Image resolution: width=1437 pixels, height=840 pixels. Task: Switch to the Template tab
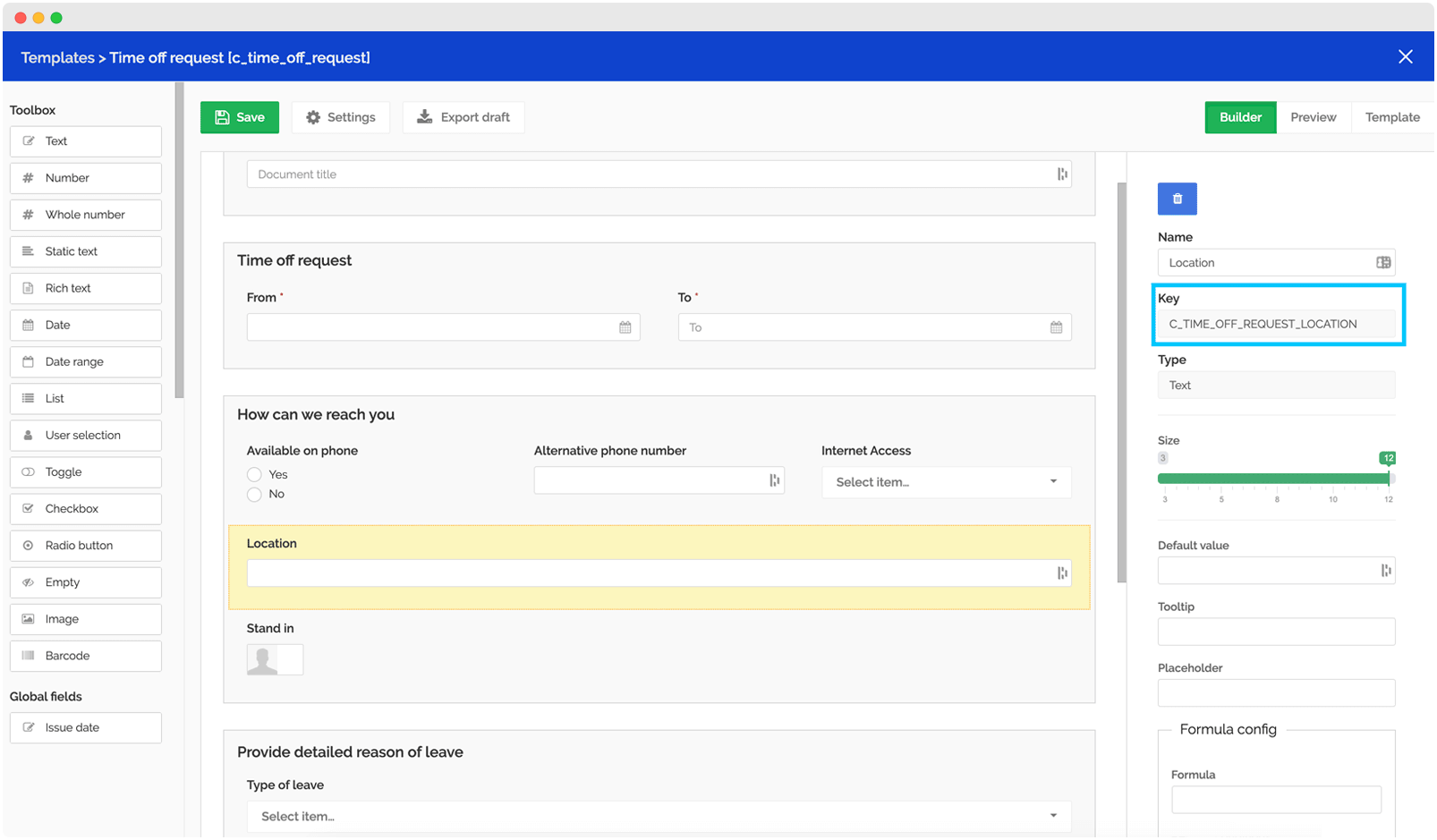[x=1391, y=117]
